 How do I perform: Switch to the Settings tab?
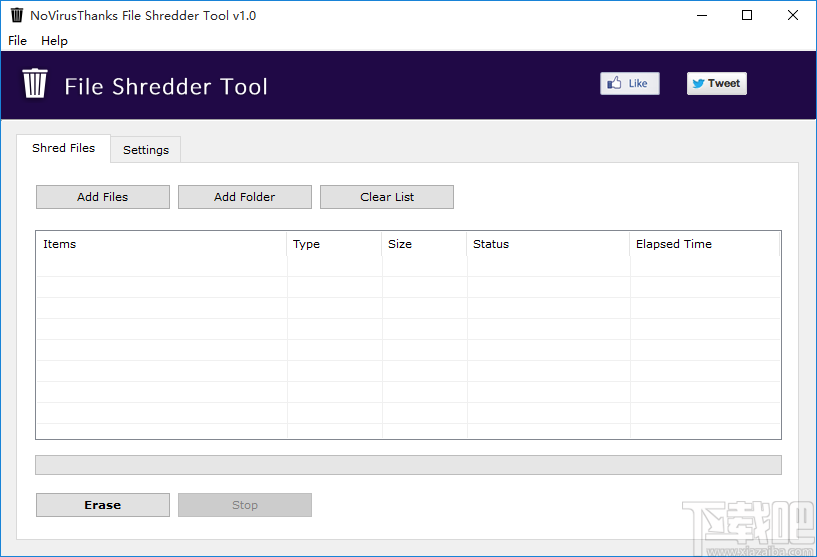[x=146, y=150]
